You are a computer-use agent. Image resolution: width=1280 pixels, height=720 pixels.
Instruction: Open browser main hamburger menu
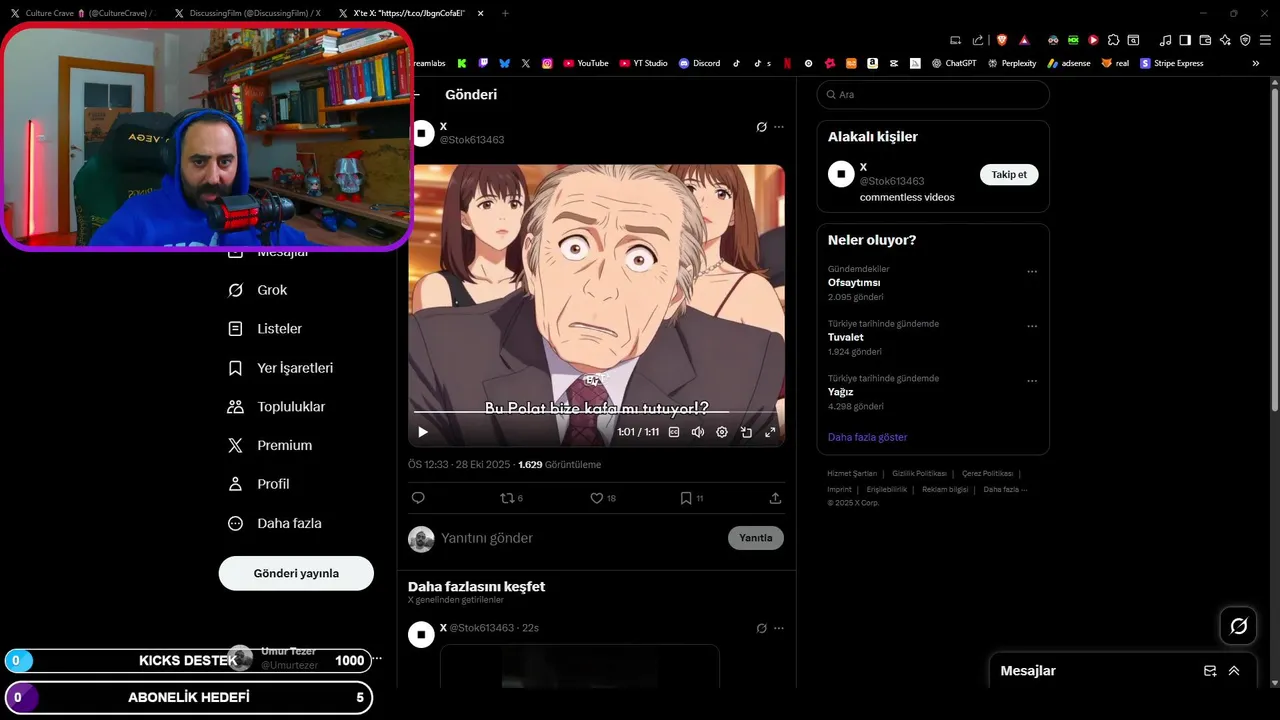click(x=1265, y=40)
